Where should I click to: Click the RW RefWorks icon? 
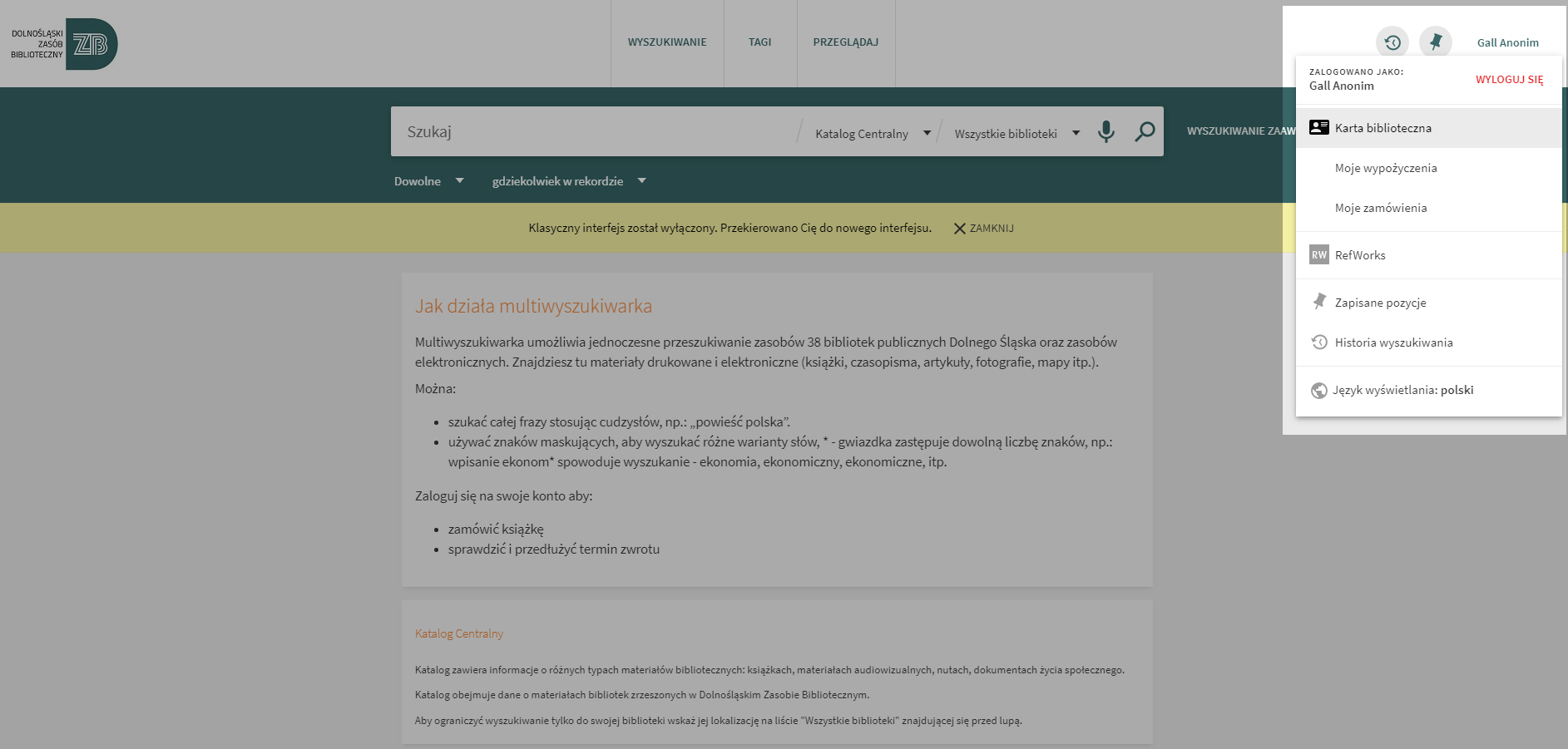(1319, 255)
